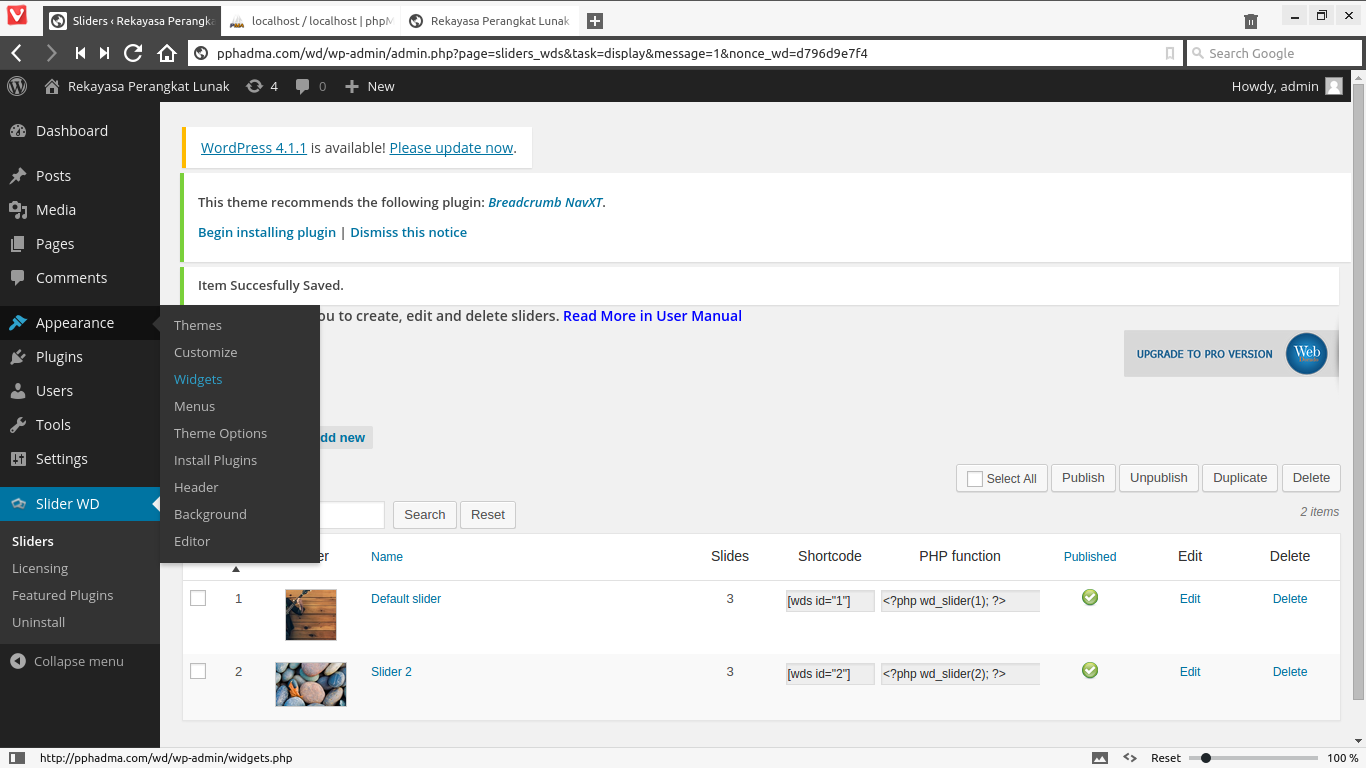
Task: Open the closed tabs trash icon
Action: [x=1250, y=21]
